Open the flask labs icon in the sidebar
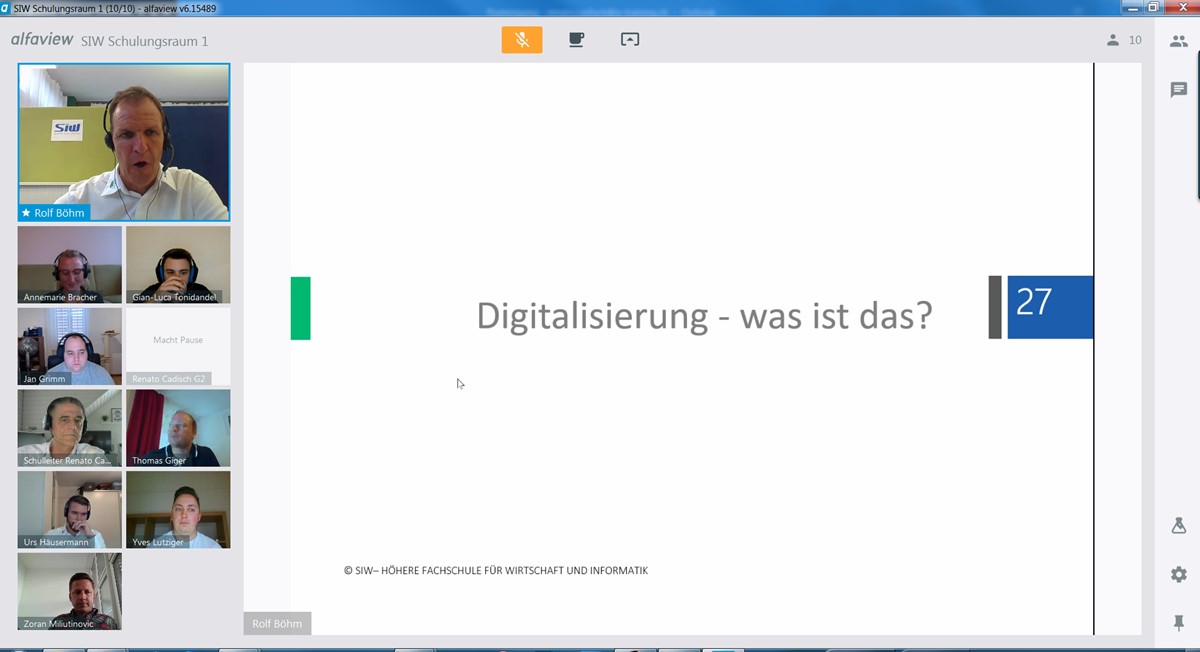Screen dimensions: 1200x652 pyautogui.click(x=1178, y=526)
